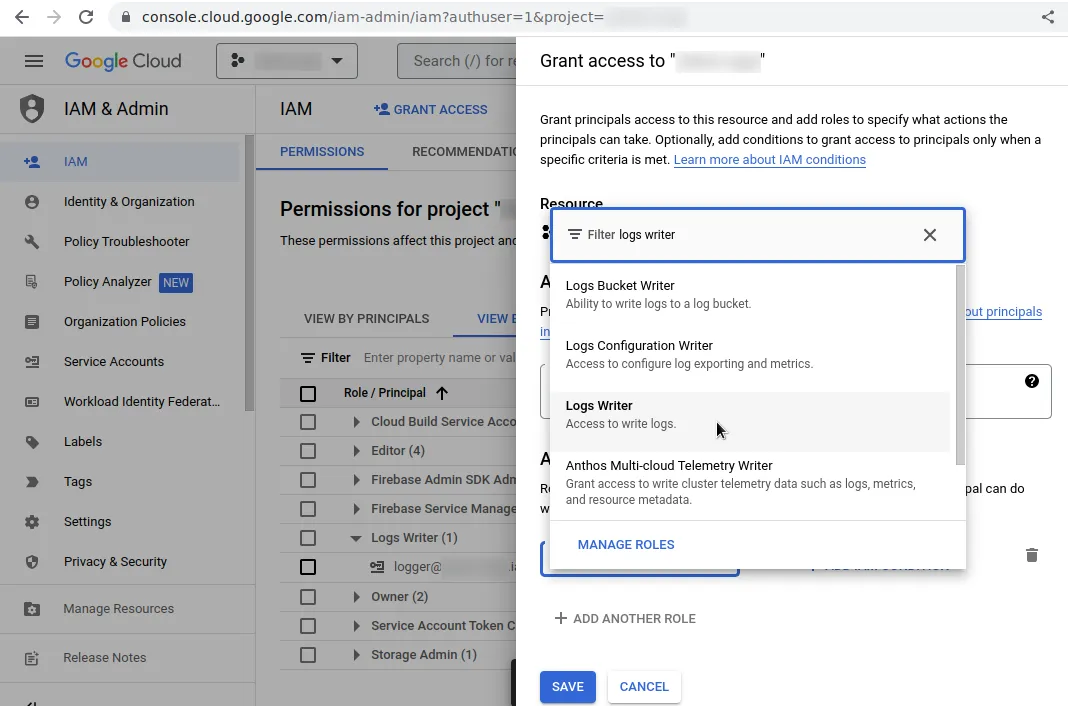Image resolution: width=1068 pixels, height=706 pixels.
Task: Click the Service Accounts sidebar icon
Action: point(32,361)
